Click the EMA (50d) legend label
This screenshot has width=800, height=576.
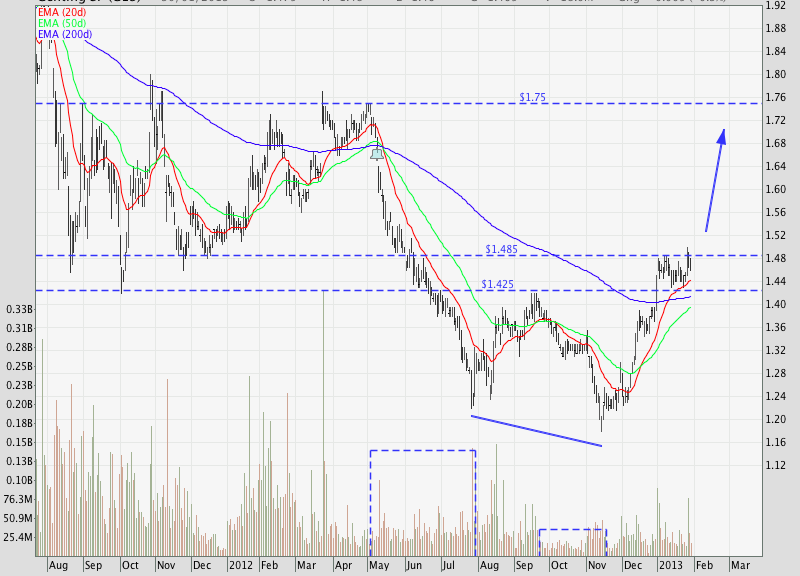click(60, 21)
